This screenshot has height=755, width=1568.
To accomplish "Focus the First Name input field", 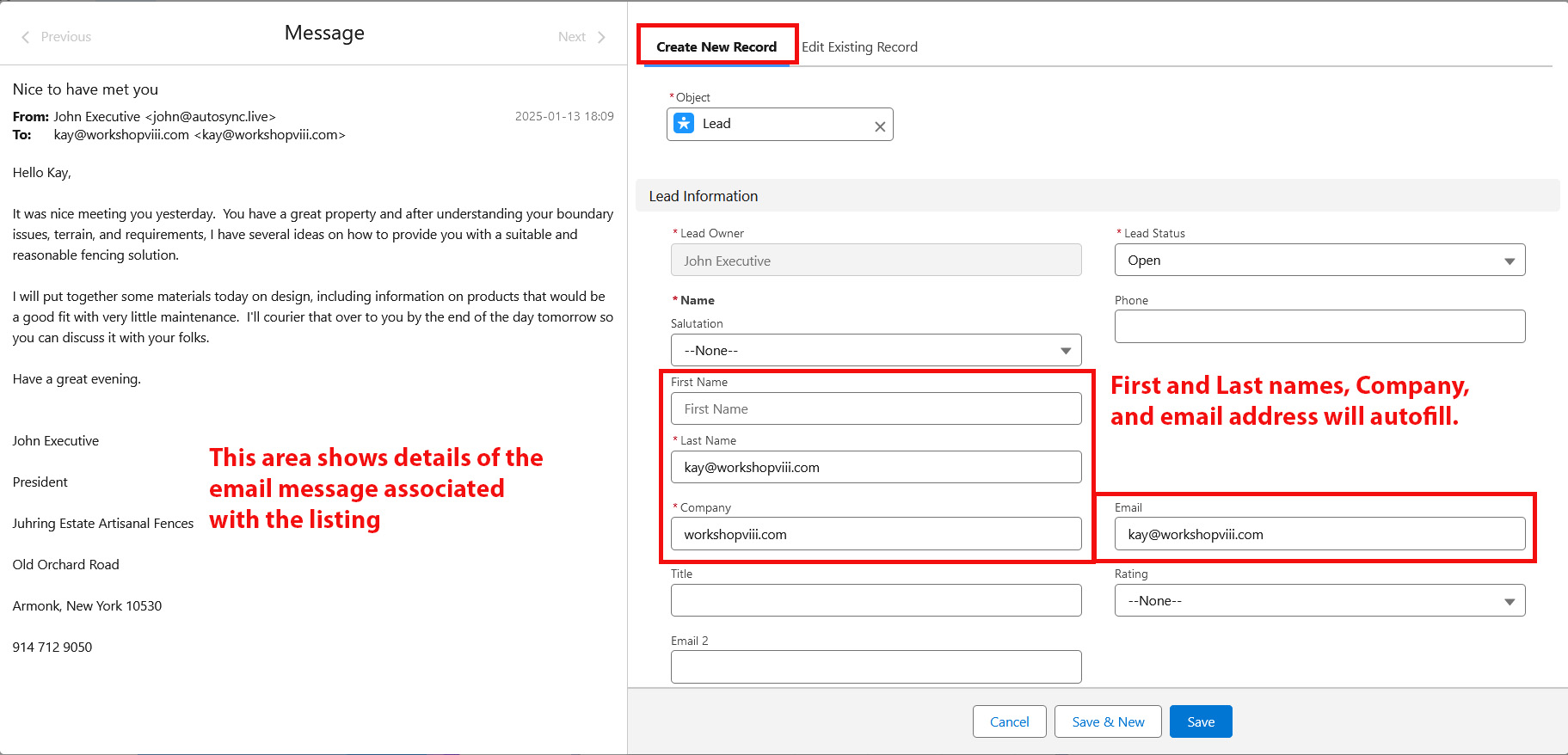I will tap(875, 409).
